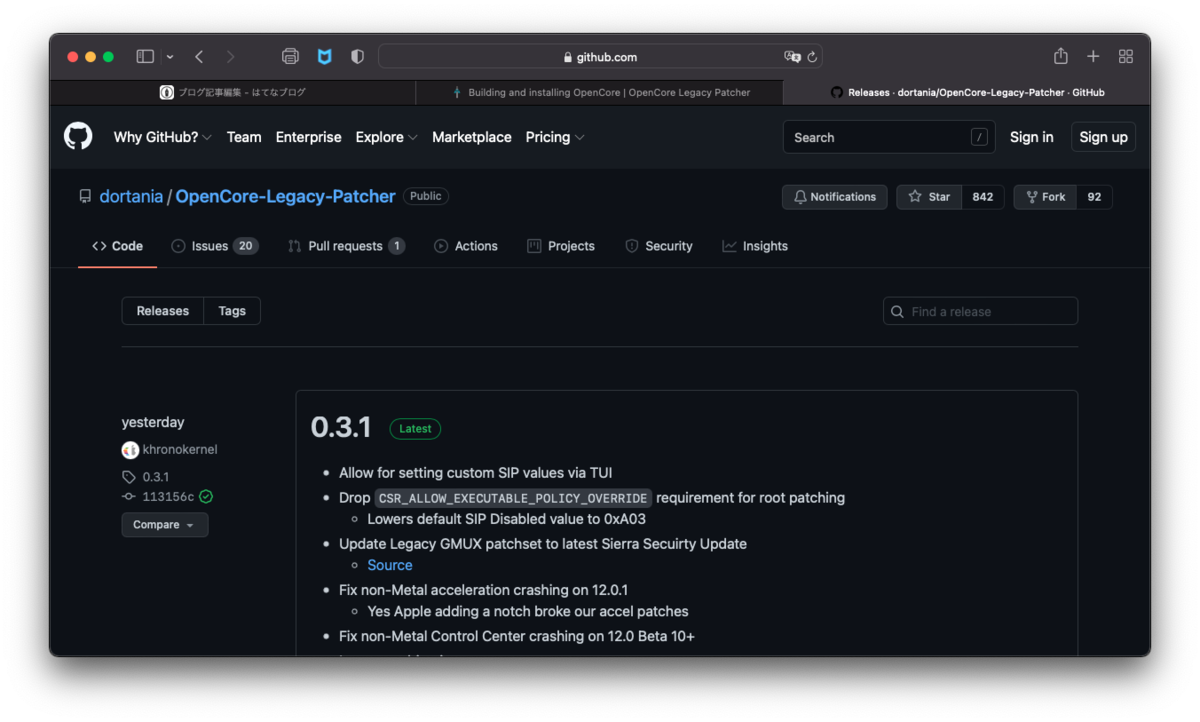Viewport: 1200px width, 722px height.
Task: Click the Find a release field
Action: coord(980,311)
